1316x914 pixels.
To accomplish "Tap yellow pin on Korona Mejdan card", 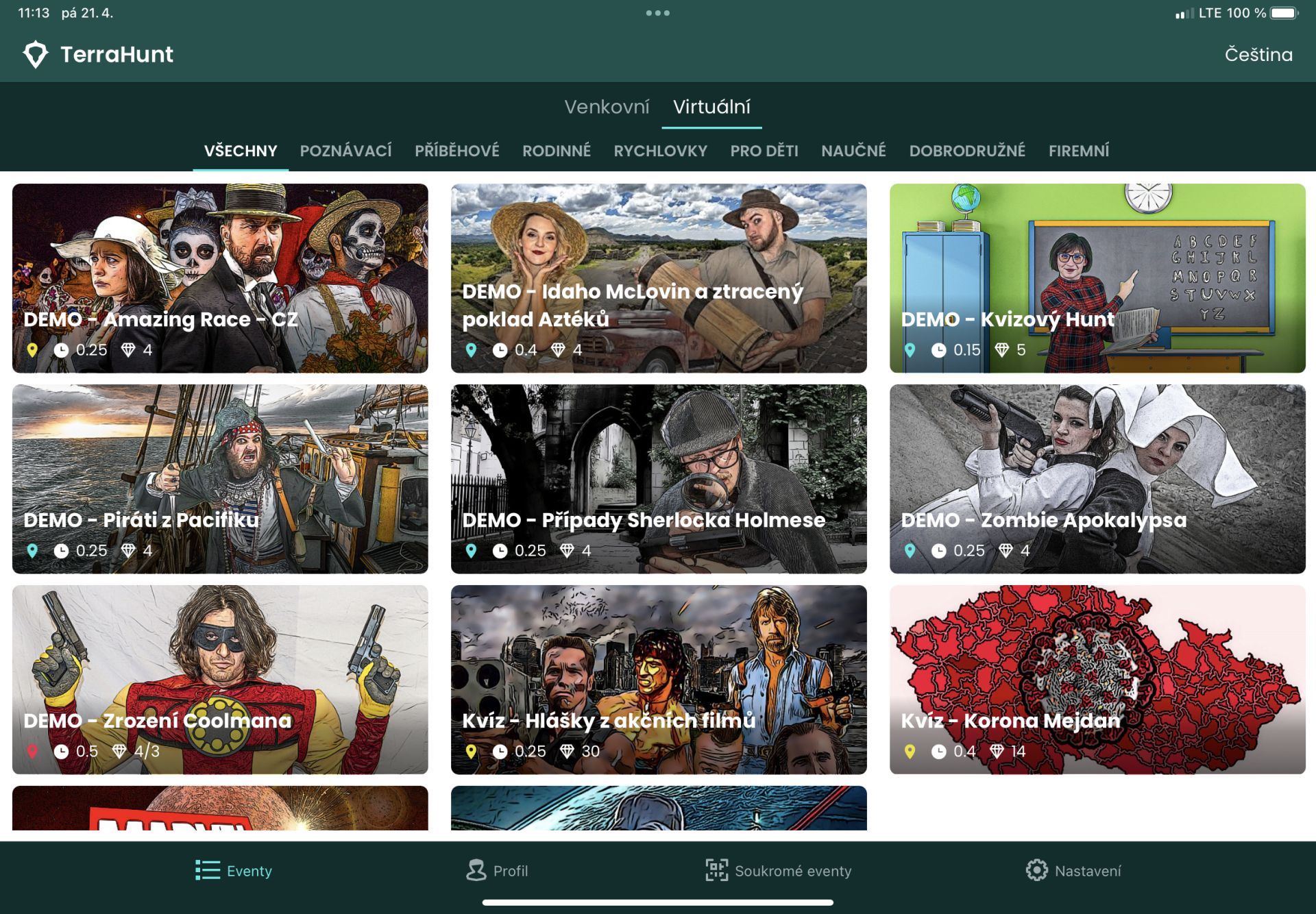I will [910, 752].
